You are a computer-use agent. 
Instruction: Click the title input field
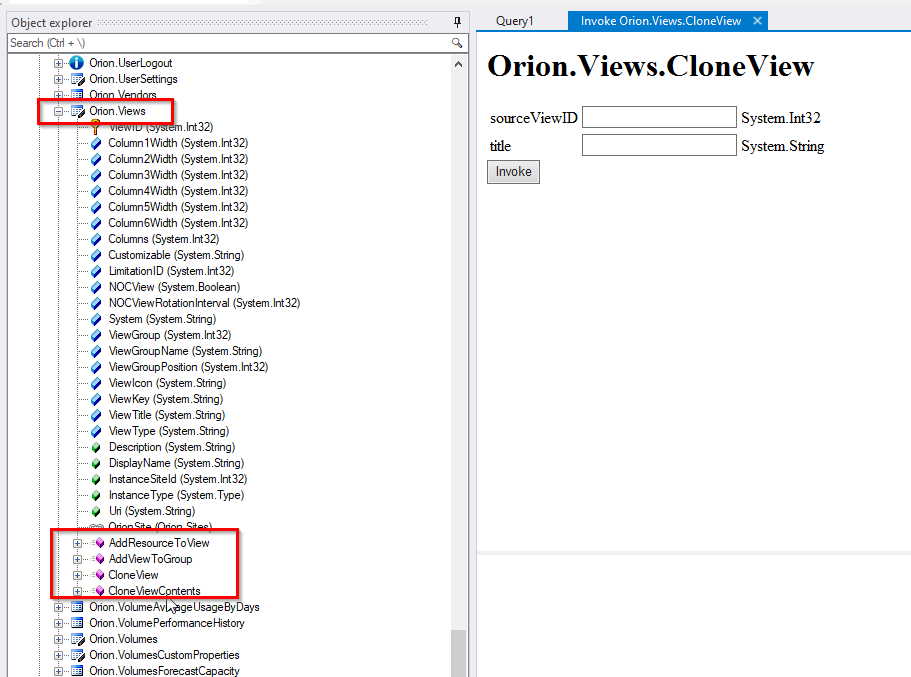point(659,145)
